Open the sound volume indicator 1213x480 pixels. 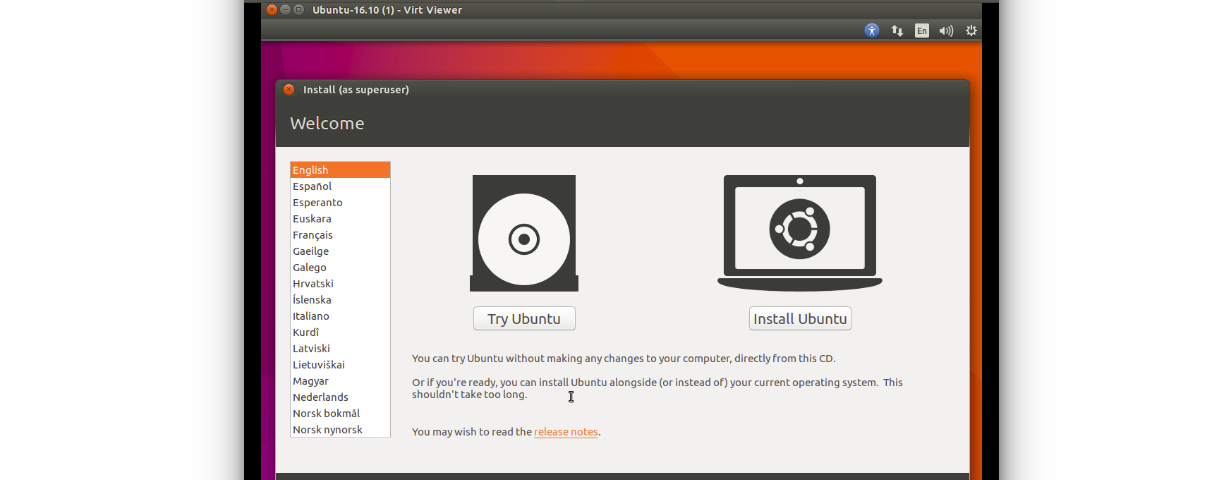tap(946, 31)
